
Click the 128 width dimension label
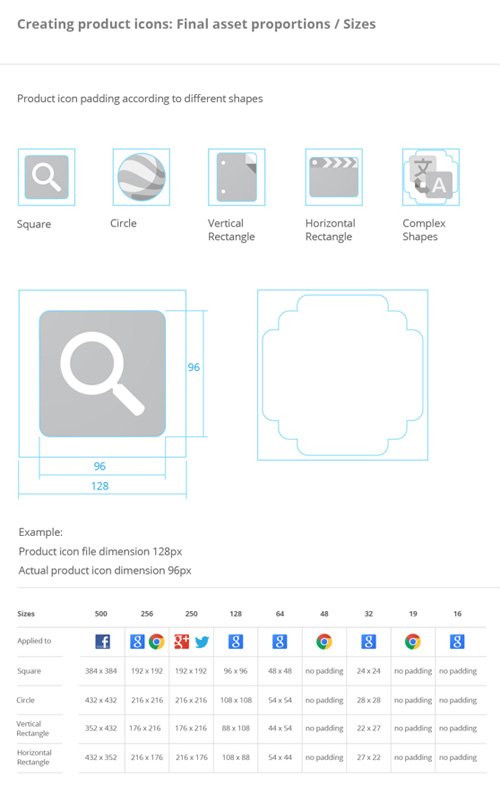[x=100, y=486]
